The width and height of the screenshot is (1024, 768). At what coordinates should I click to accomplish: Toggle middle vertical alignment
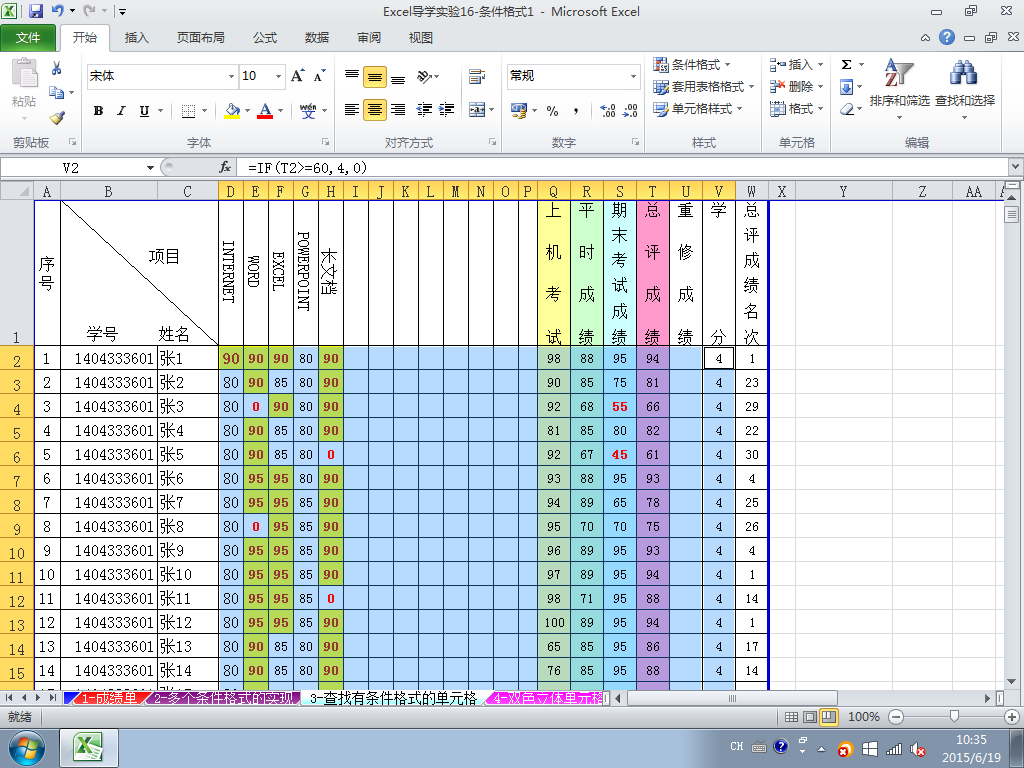[x=375, y=76]
